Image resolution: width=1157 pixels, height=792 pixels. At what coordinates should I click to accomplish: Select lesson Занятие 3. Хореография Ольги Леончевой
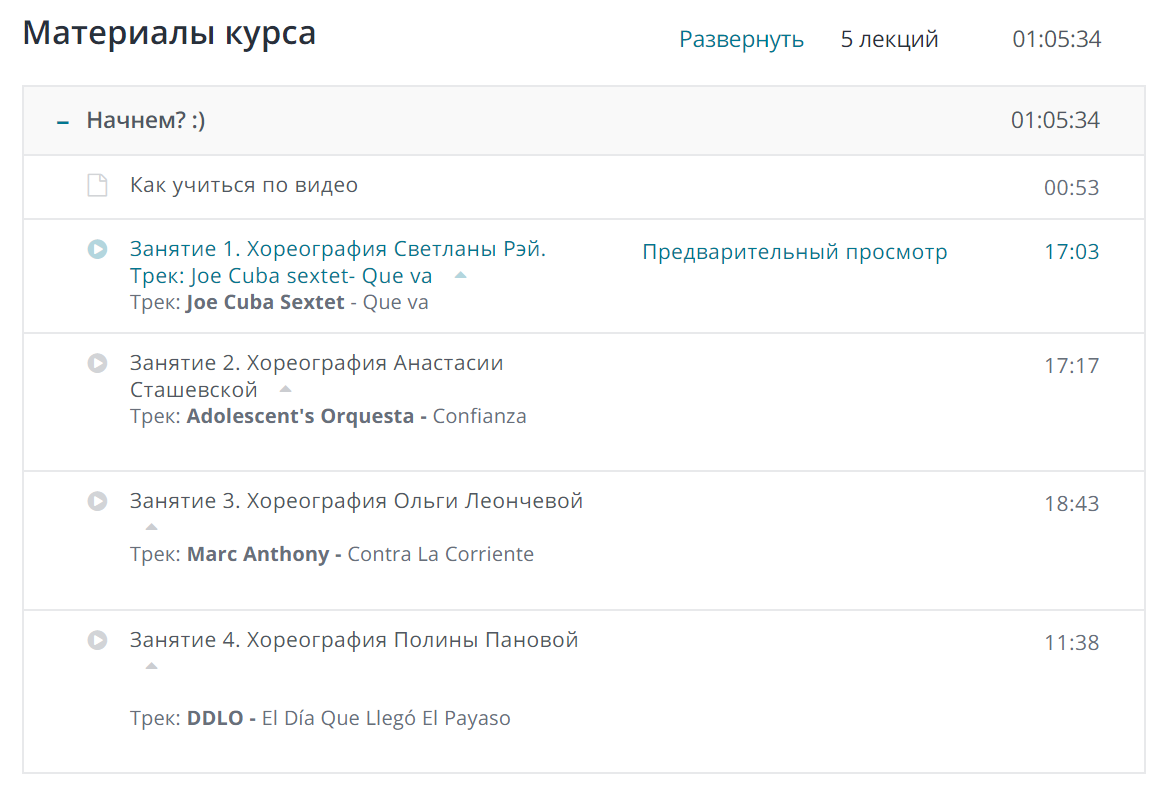coord(355,500)
